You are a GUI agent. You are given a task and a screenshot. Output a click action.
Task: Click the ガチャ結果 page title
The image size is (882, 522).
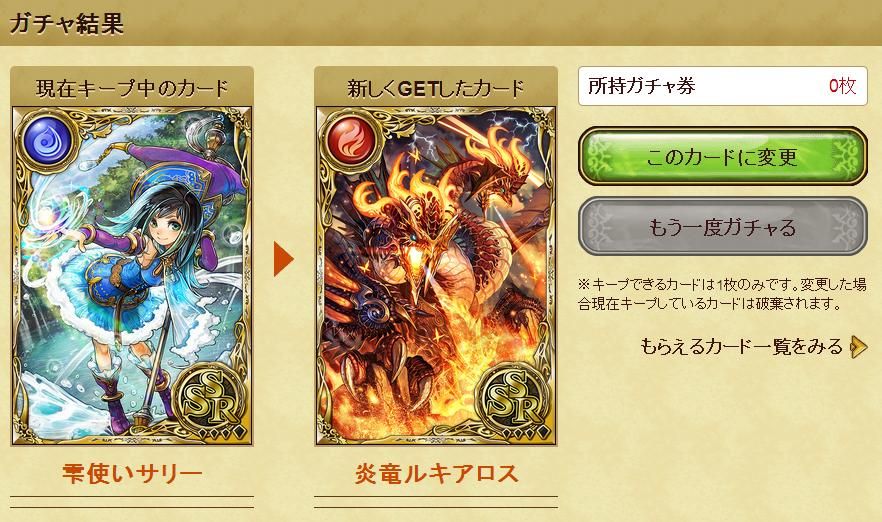point(66,24)
